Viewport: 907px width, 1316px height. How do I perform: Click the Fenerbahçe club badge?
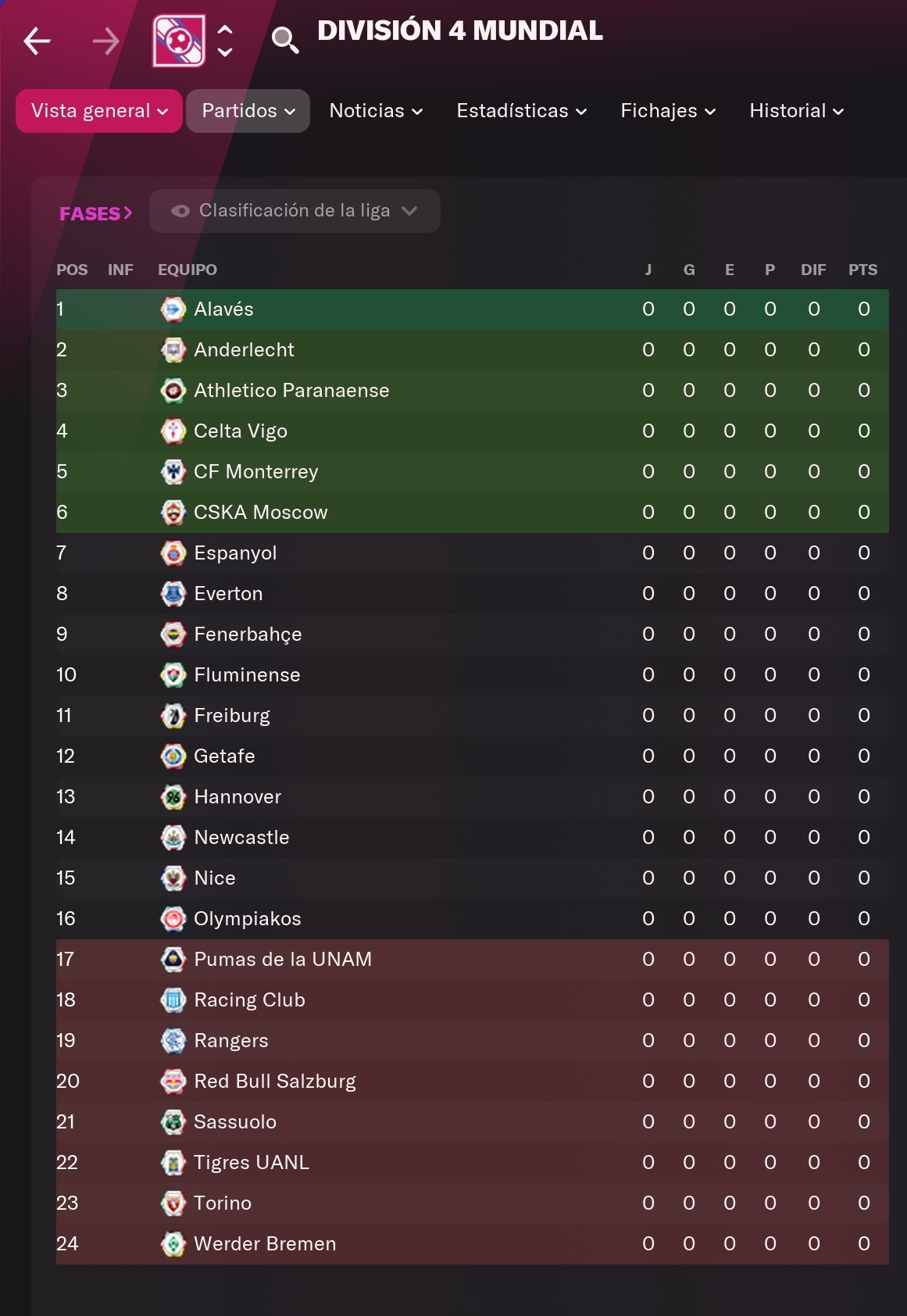pyautogui.click(x=173, y=635)
